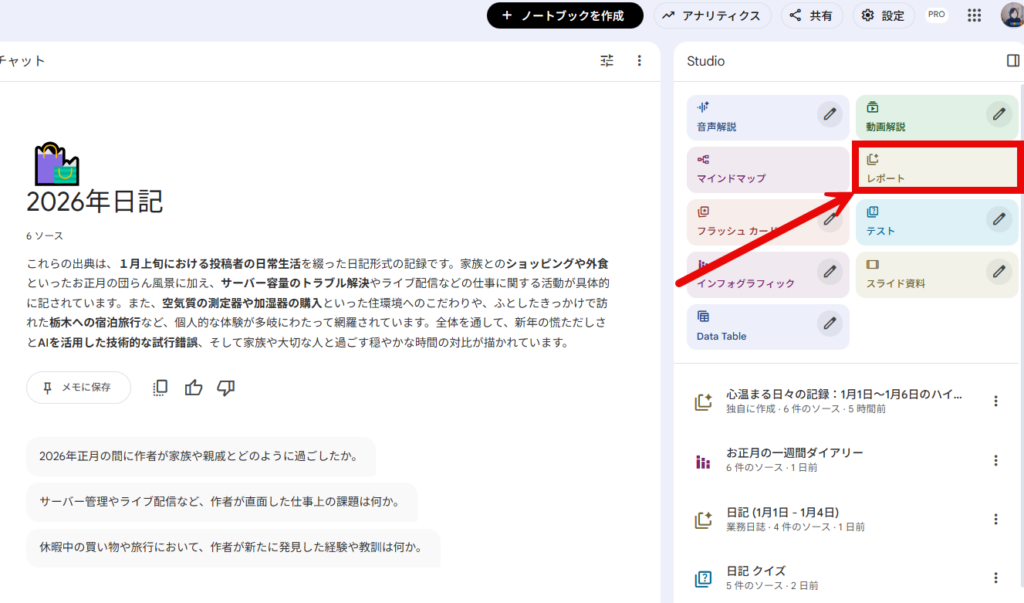Image resolution: width=1024 pixels, height=603 pixels.
Task: Select the suggested question about サーバー管理やライブ配信
Action: pos(220,502)
